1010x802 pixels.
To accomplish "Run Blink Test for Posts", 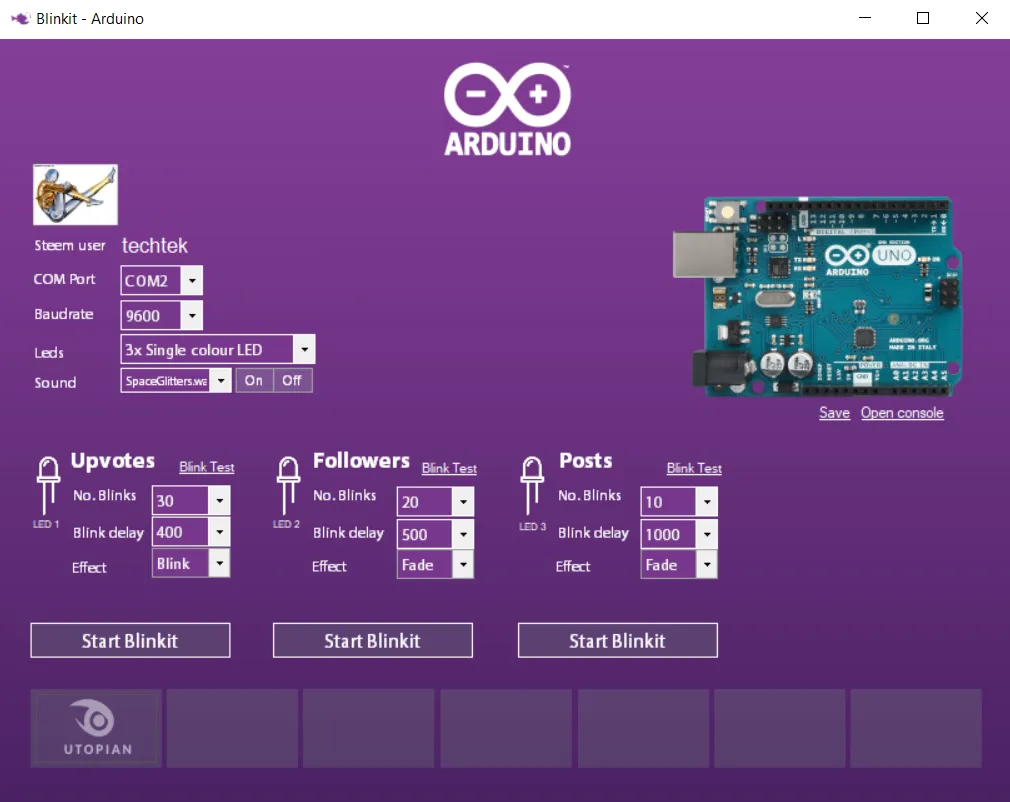I will pos(694,468).
